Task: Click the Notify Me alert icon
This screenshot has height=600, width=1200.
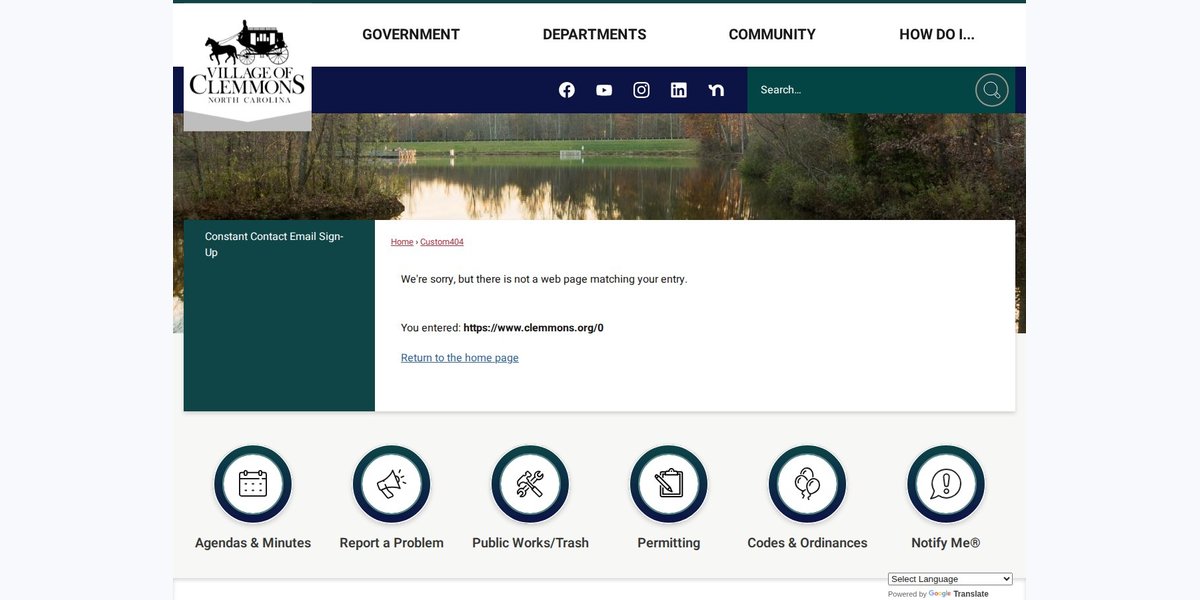Action: coord(946,485)
